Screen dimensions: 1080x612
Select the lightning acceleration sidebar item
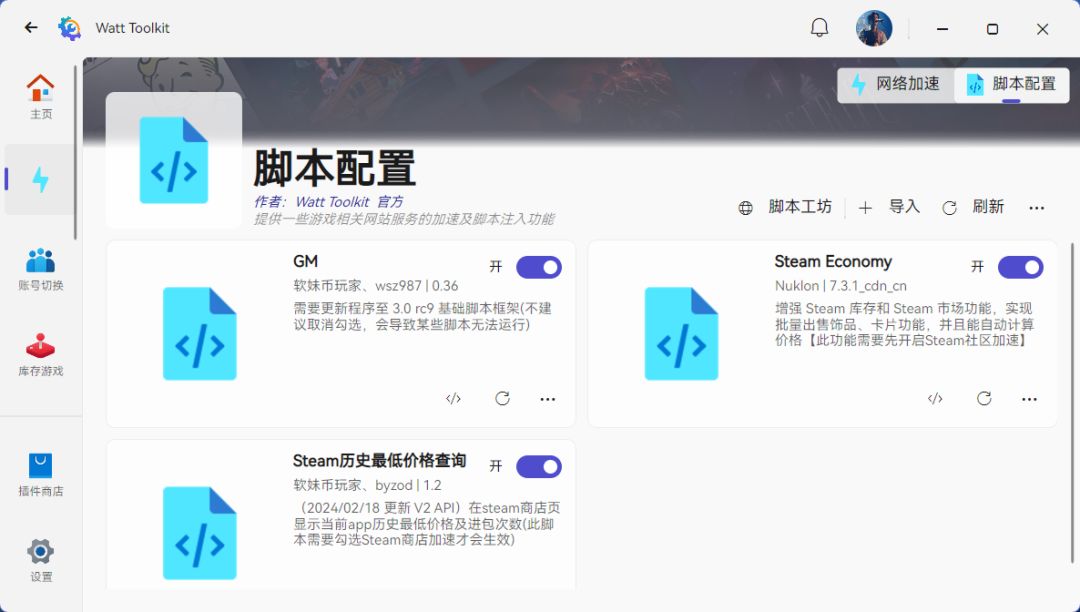pyautogui.click(x=41, y=180)
